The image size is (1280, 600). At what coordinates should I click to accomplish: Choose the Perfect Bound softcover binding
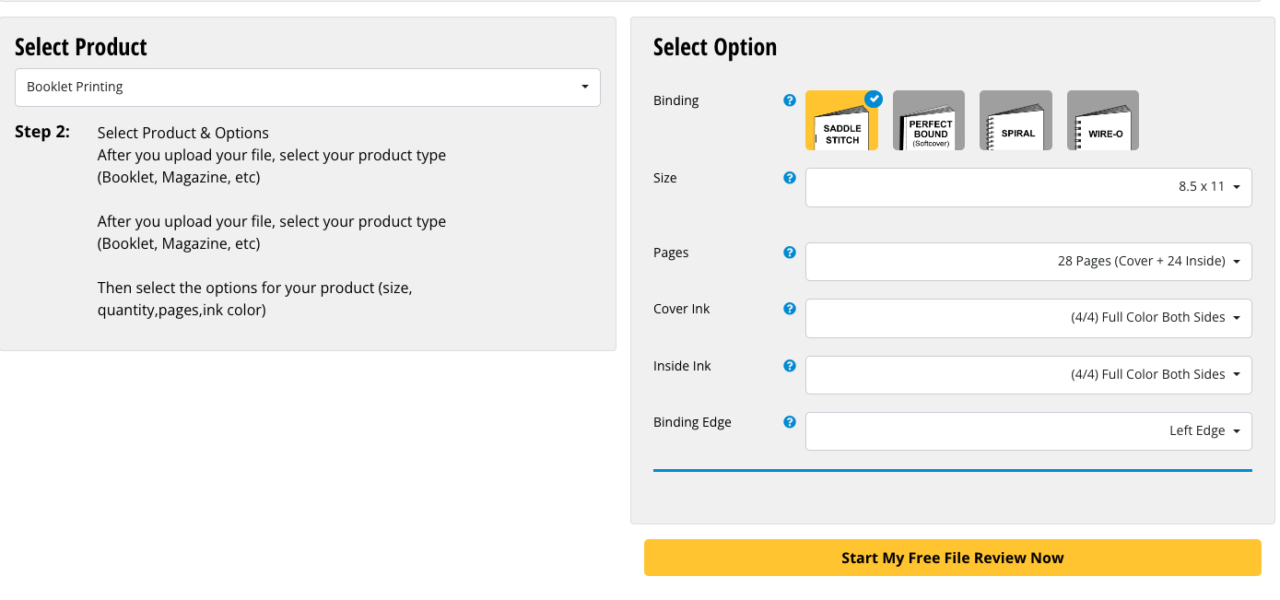click(929, 121)
